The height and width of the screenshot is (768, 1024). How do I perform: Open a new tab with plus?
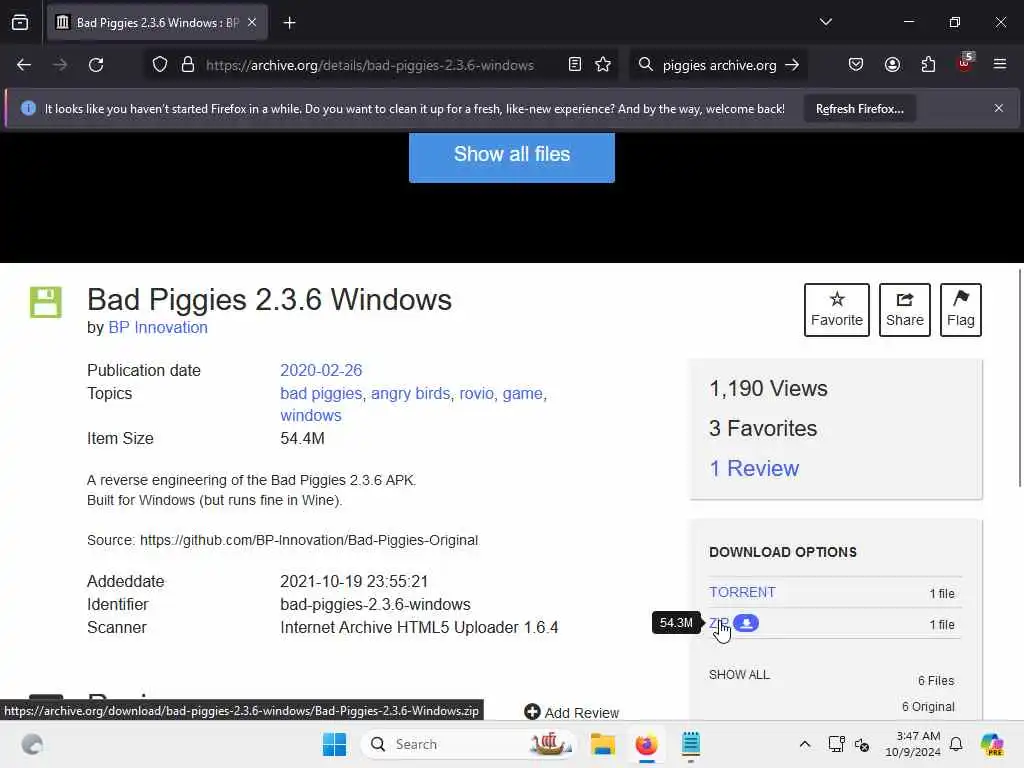(289, 23)
